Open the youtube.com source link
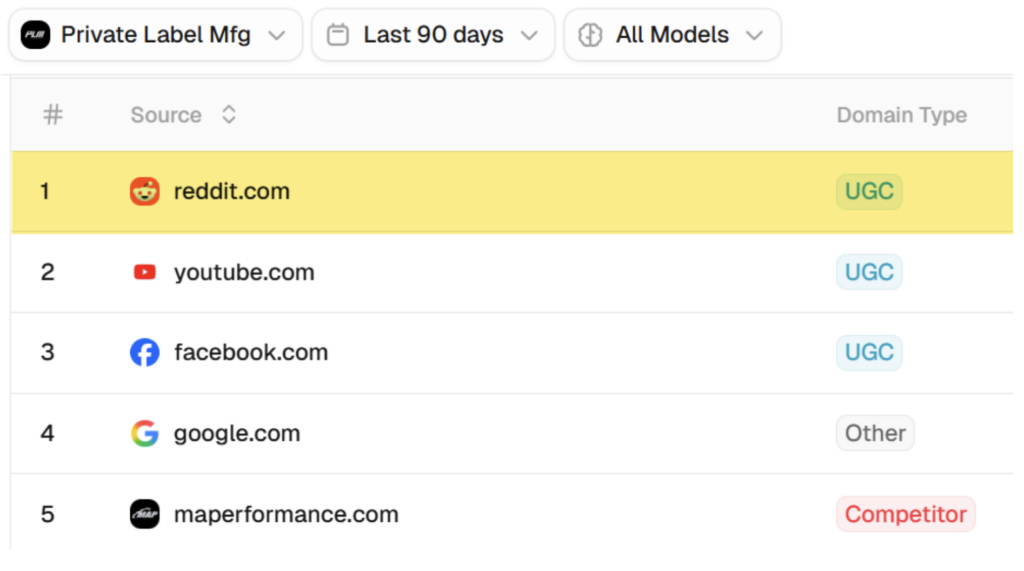This screenshot has height=571, width=1024. coord(244,272)
